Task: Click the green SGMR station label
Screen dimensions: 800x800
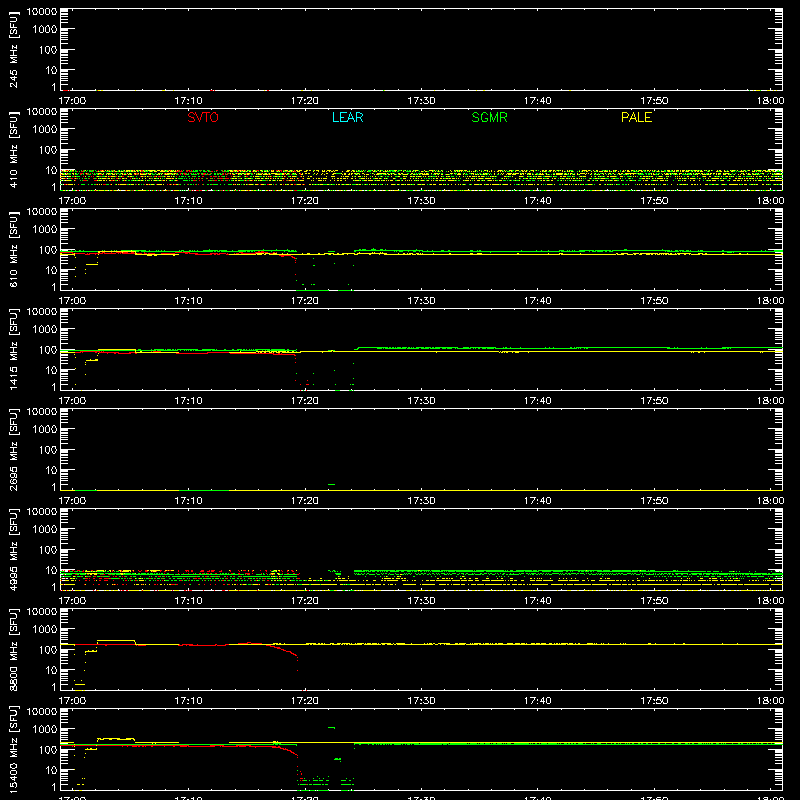Action: (x=489, y=117)
